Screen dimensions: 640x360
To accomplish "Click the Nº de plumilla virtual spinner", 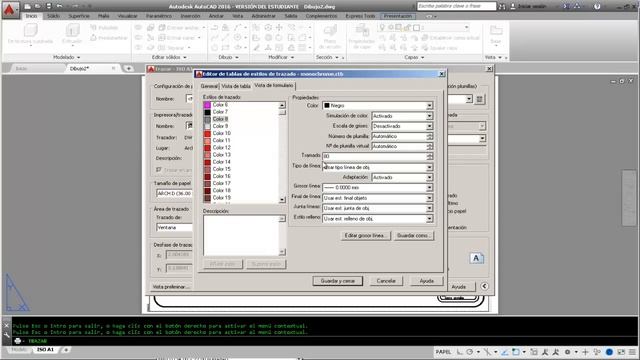I will click(429, 146).
